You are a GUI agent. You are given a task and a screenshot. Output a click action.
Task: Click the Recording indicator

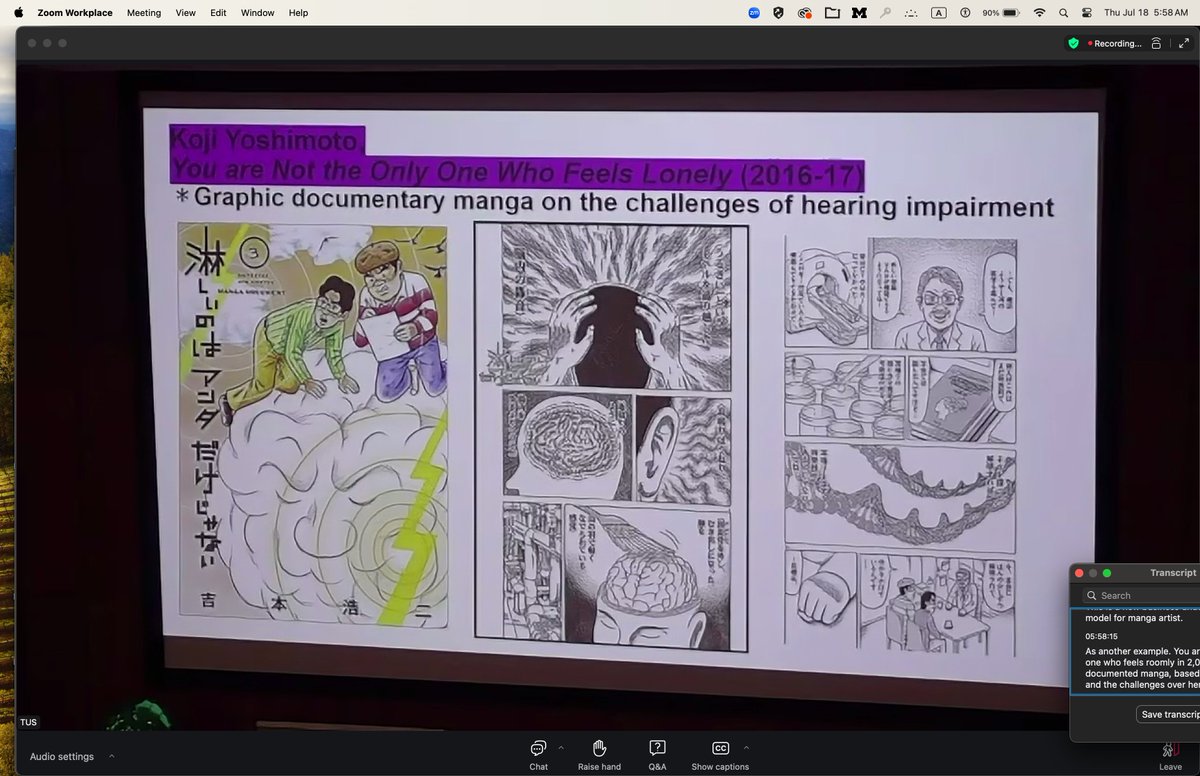point(1114,43)
